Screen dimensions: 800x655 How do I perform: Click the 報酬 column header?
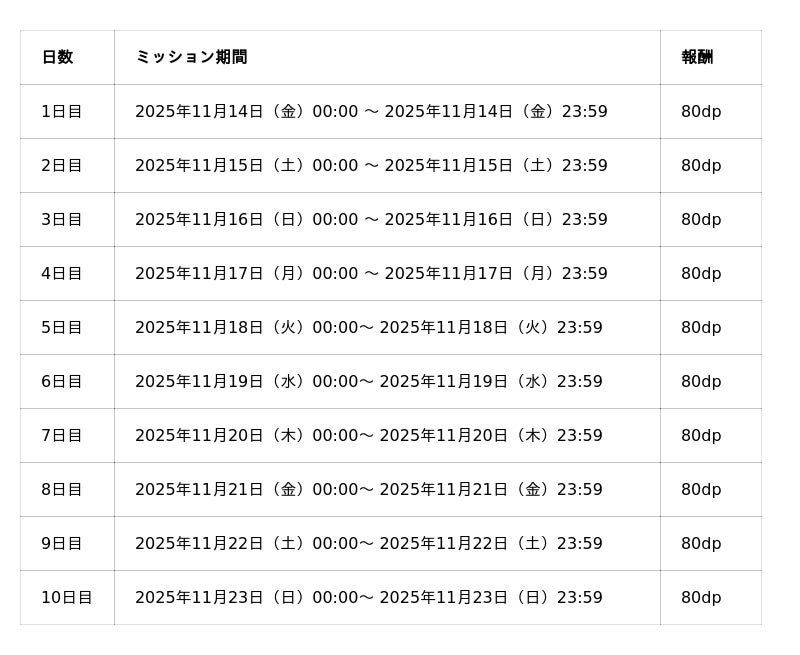tap(697, 57)
